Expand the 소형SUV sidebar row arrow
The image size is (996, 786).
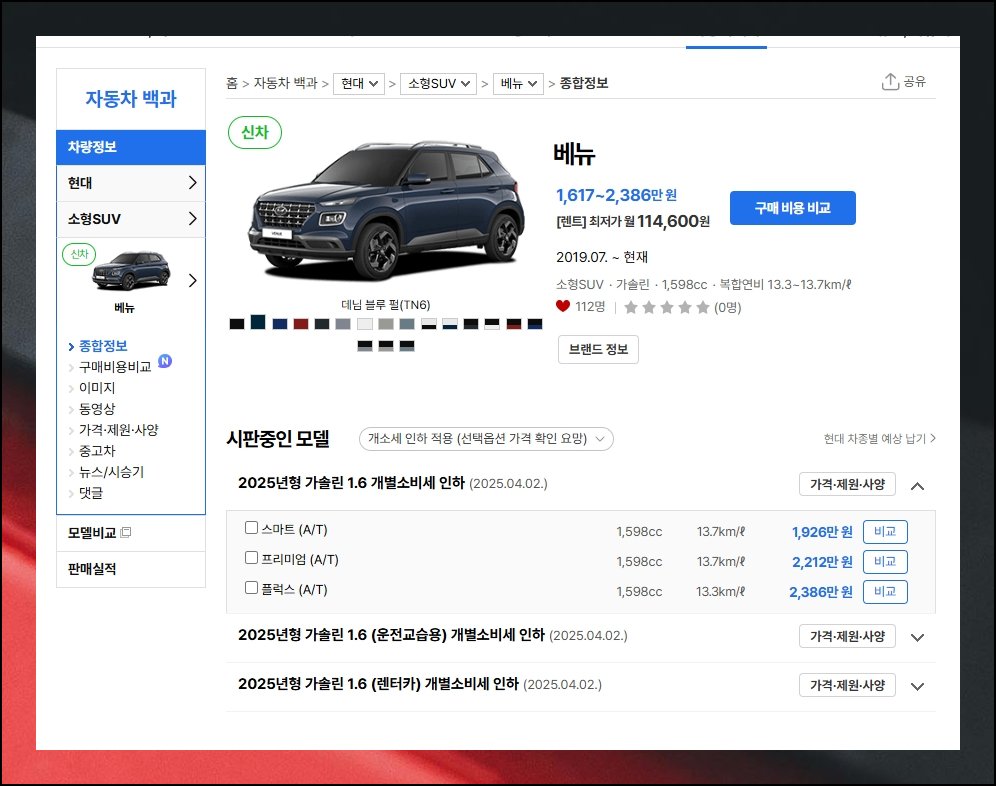tap(192, 219)
